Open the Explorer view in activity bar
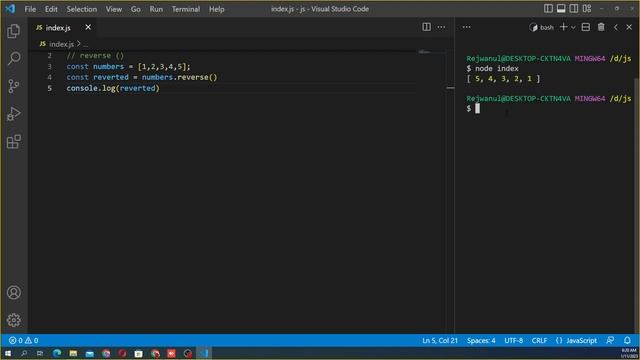 pos(13,31)
